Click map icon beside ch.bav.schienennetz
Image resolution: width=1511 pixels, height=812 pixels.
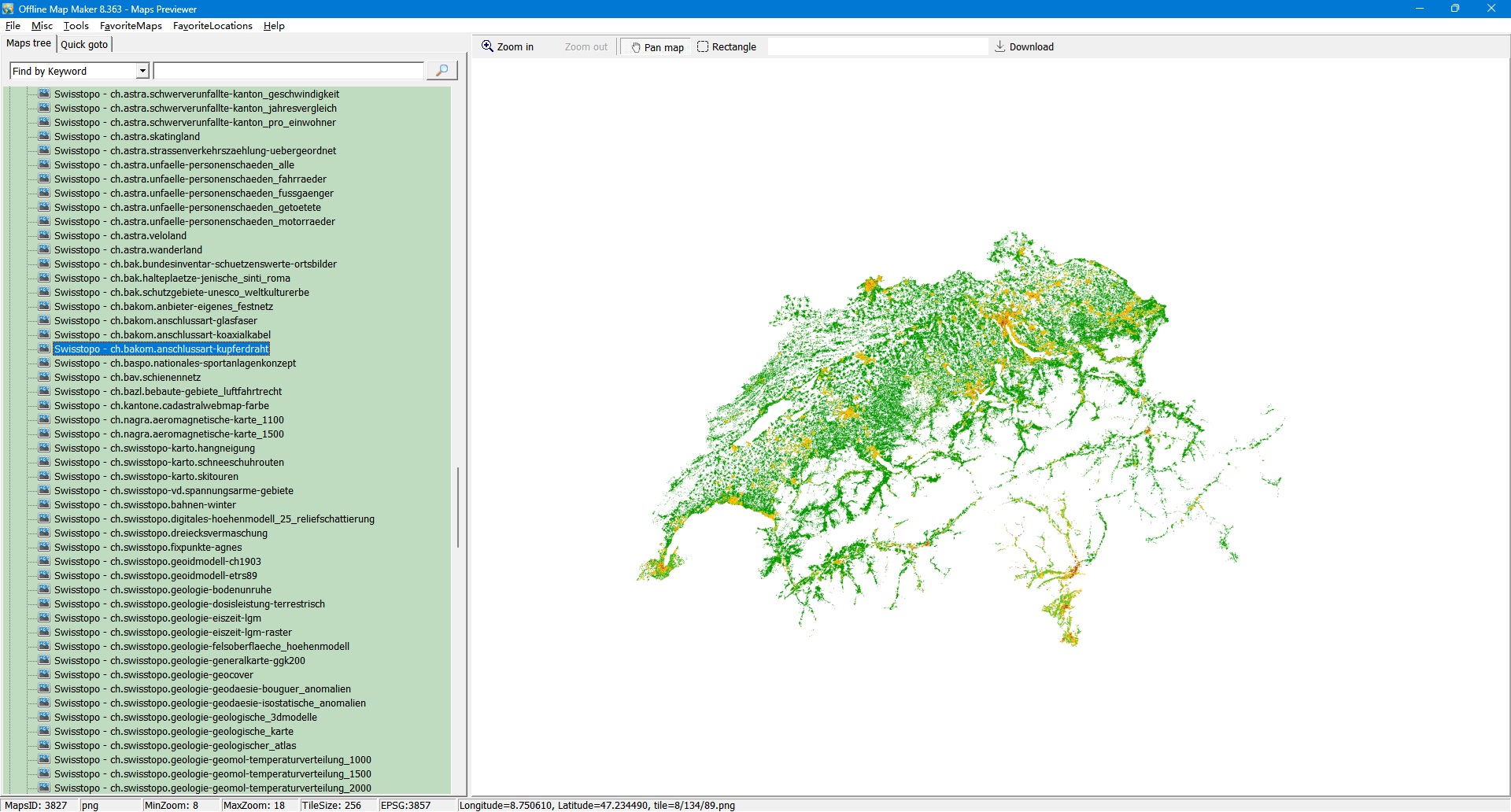click(44, 378)
